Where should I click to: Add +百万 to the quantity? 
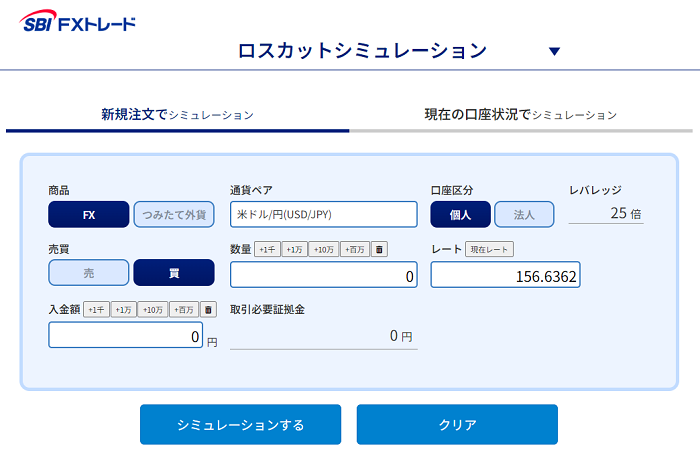pyautogui.click(x=354, y=249)
